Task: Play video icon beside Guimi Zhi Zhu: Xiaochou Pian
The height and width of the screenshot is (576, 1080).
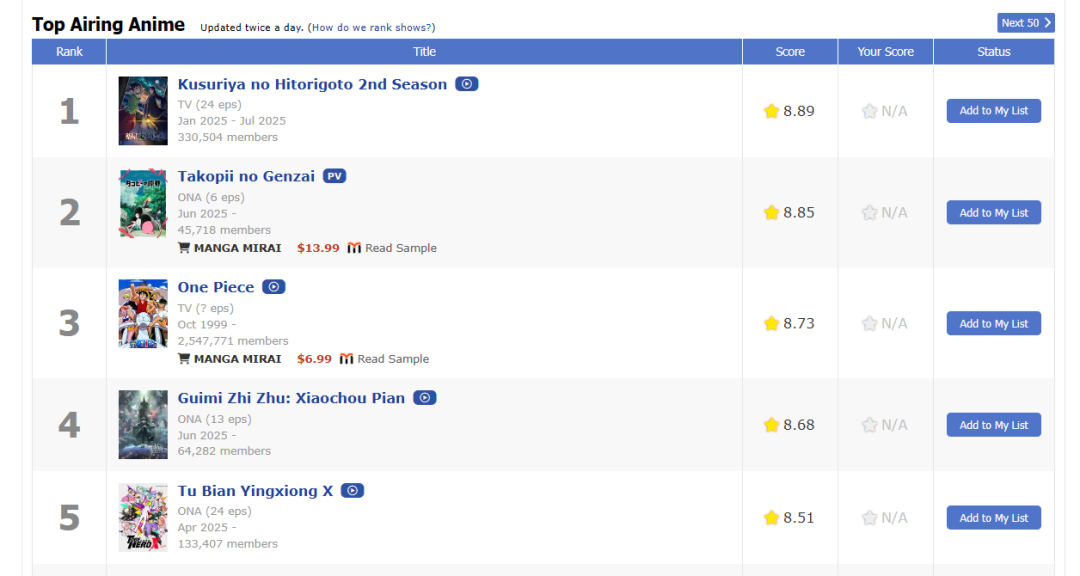Action: click(x=424, y=398)
